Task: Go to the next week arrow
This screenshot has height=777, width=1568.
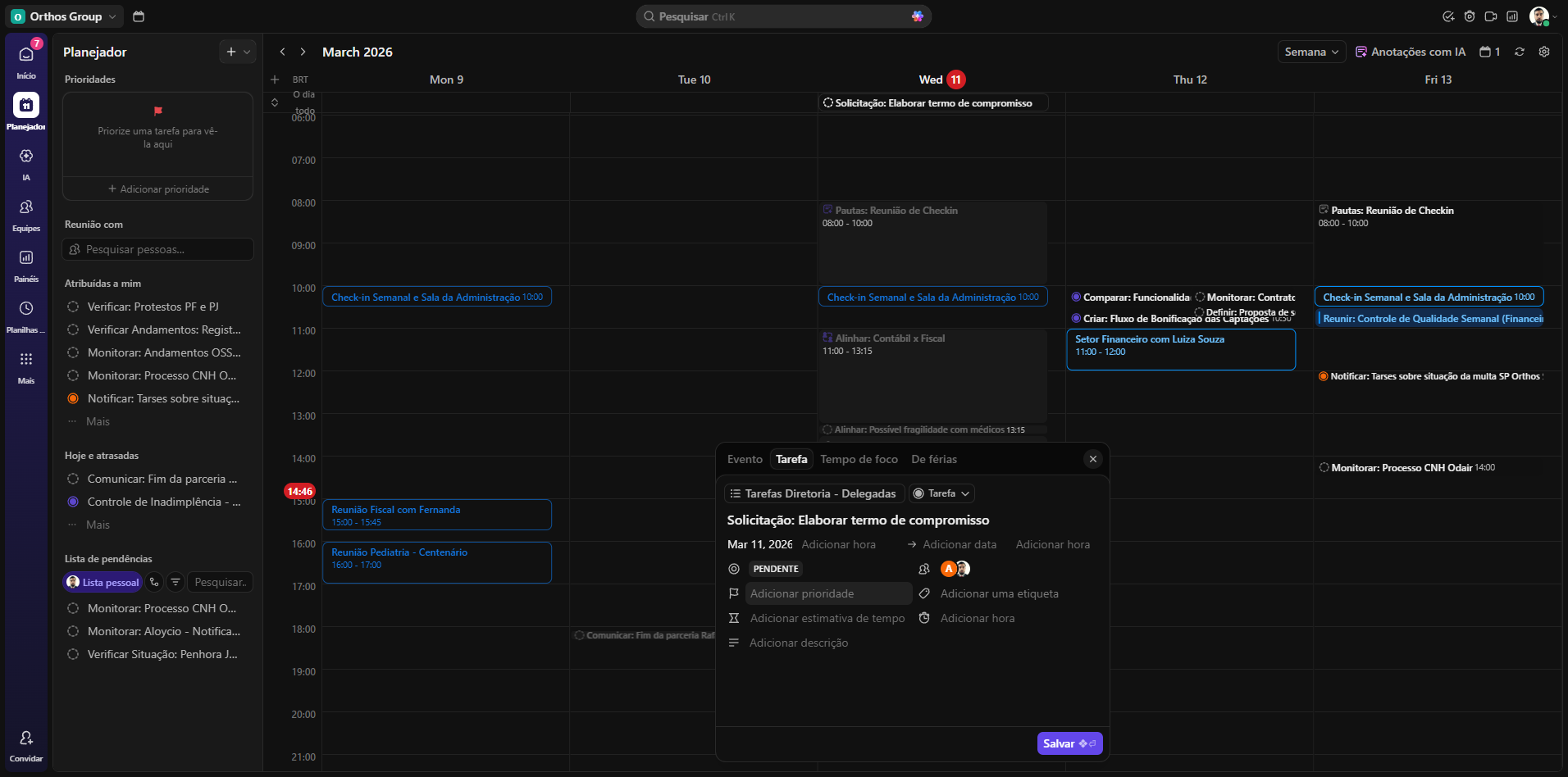Action: (x=303, y=52)
